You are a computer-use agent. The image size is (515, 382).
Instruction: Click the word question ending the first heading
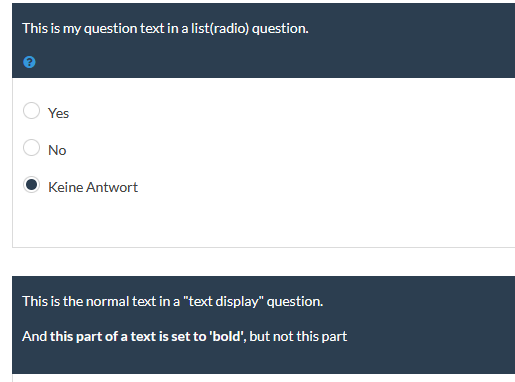point(280,29)
